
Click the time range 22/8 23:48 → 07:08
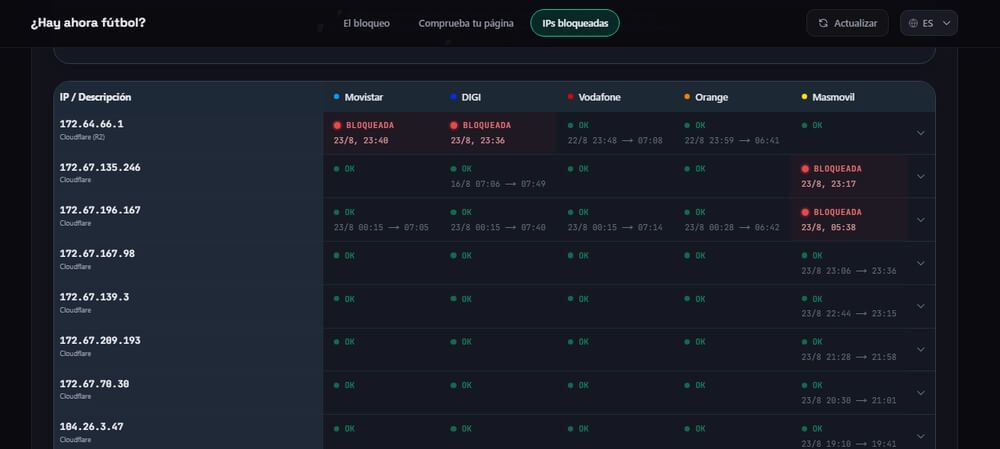click(x=615, y=140)
